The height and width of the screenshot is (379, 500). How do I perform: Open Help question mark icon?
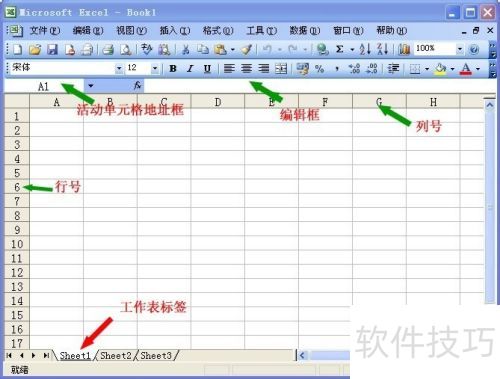coord(474,50)
